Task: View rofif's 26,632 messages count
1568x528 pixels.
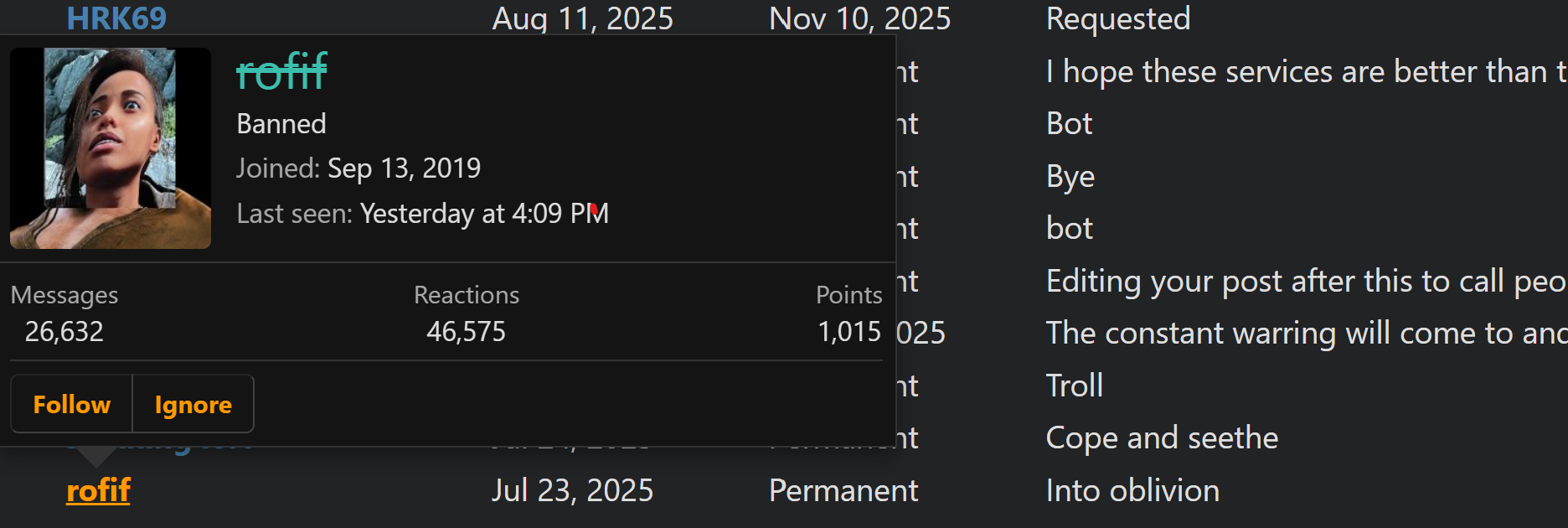Action: pos(64,332)
